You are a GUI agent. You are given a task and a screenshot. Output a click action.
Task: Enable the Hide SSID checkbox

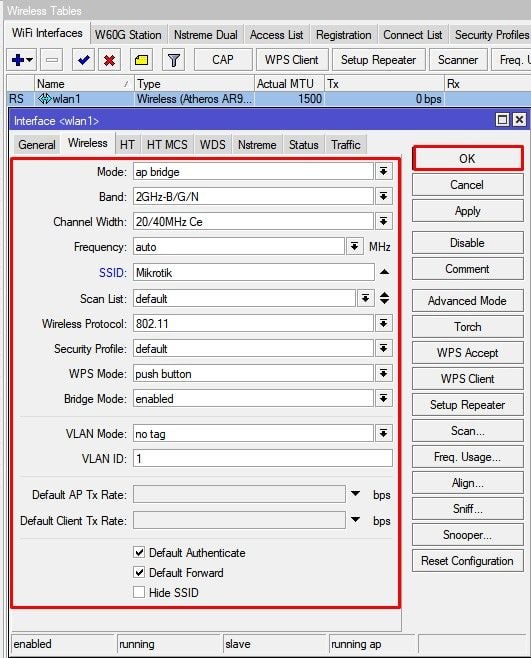(x=139, y=592)
